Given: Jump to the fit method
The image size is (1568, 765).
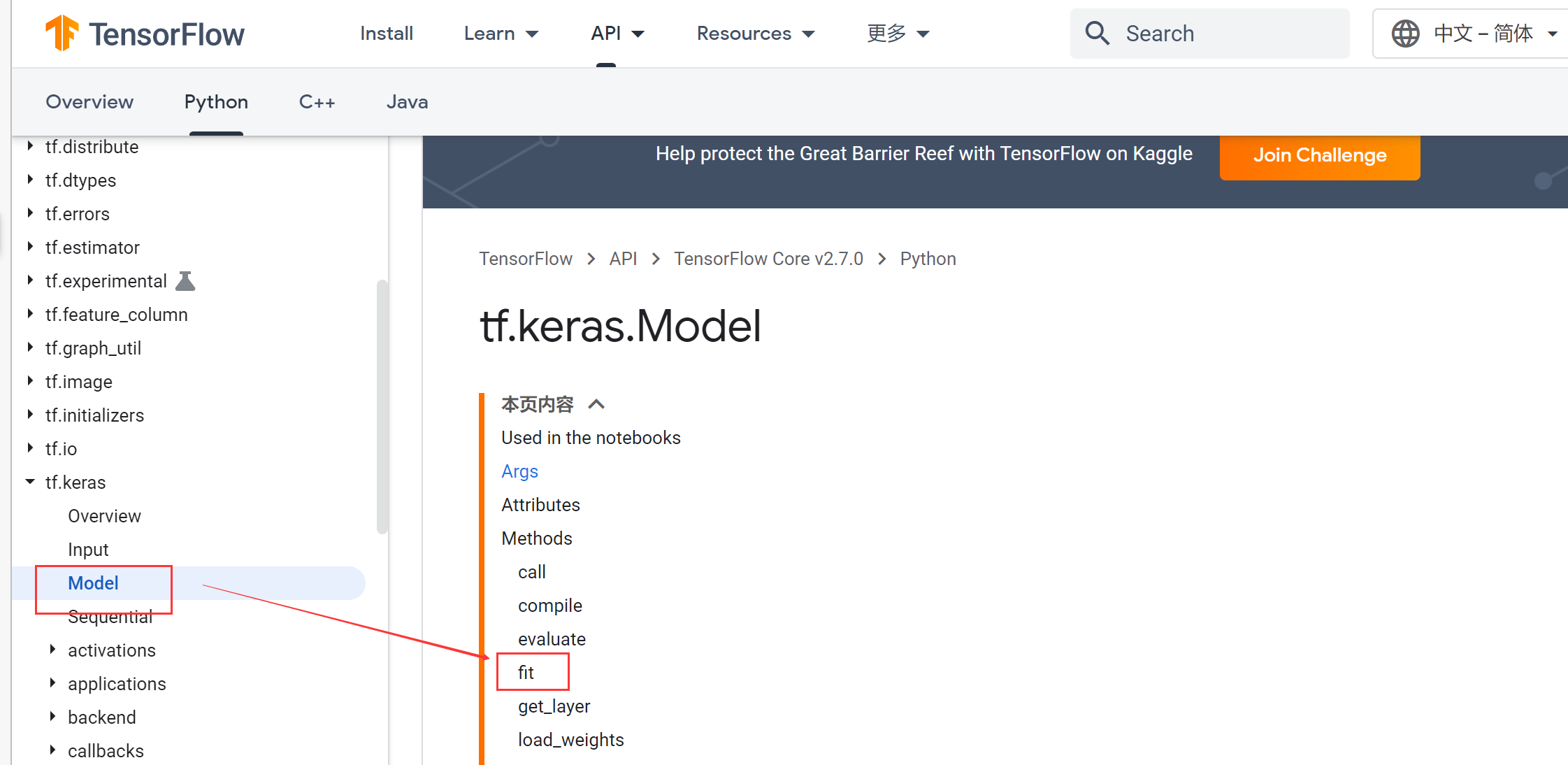Looking at the screenshot, I should click(526, 673).
